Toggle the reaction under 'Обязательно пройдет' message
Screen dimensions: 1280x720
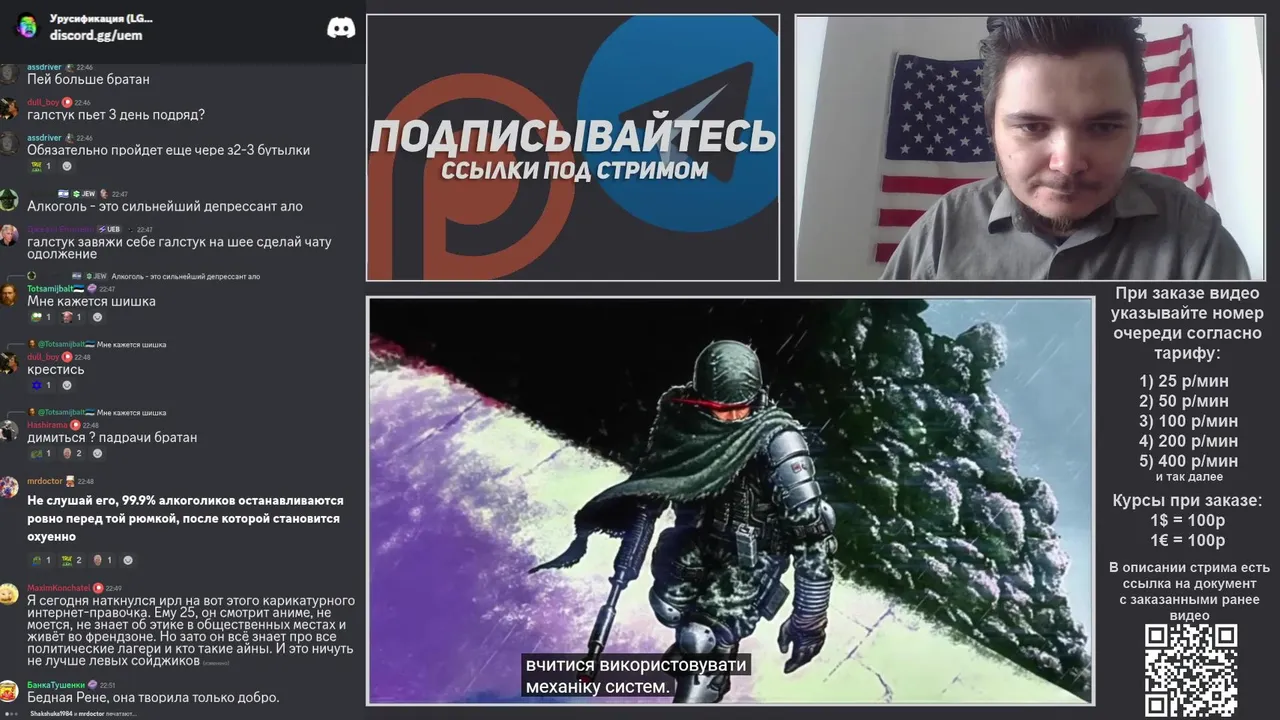[41, 166]
